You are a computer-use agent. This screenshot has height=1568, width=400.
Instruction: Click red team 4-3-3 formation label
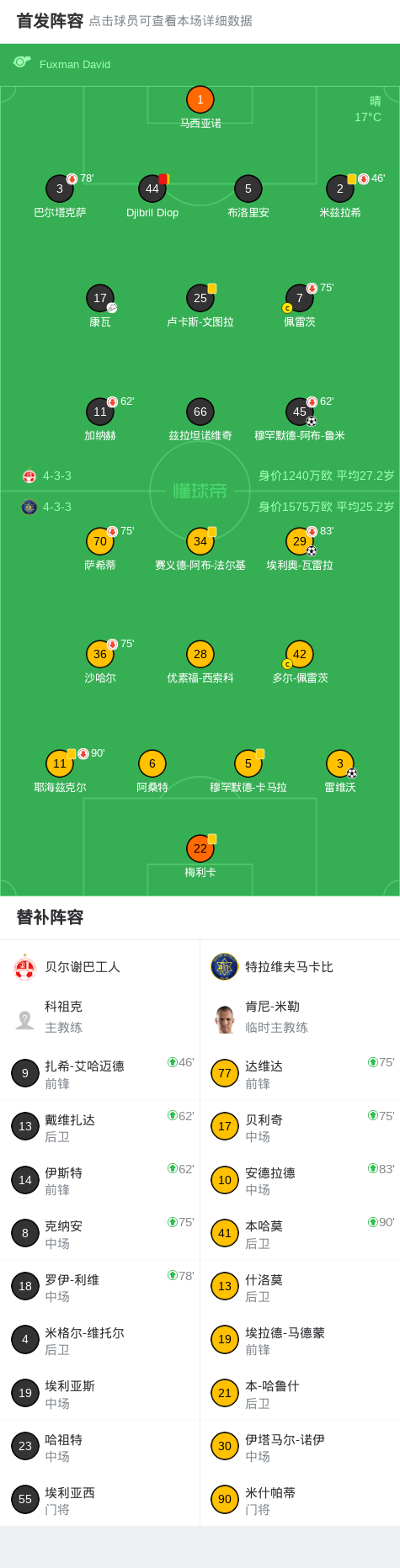coord(57,476)
